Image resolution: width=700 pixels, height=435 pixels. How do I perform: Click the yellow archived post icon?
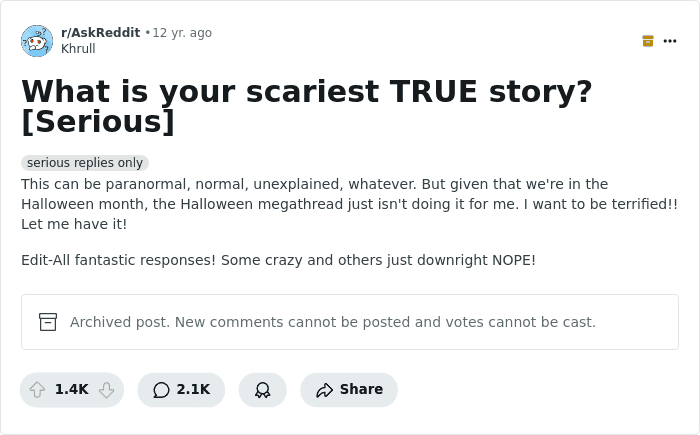(648, 41)
